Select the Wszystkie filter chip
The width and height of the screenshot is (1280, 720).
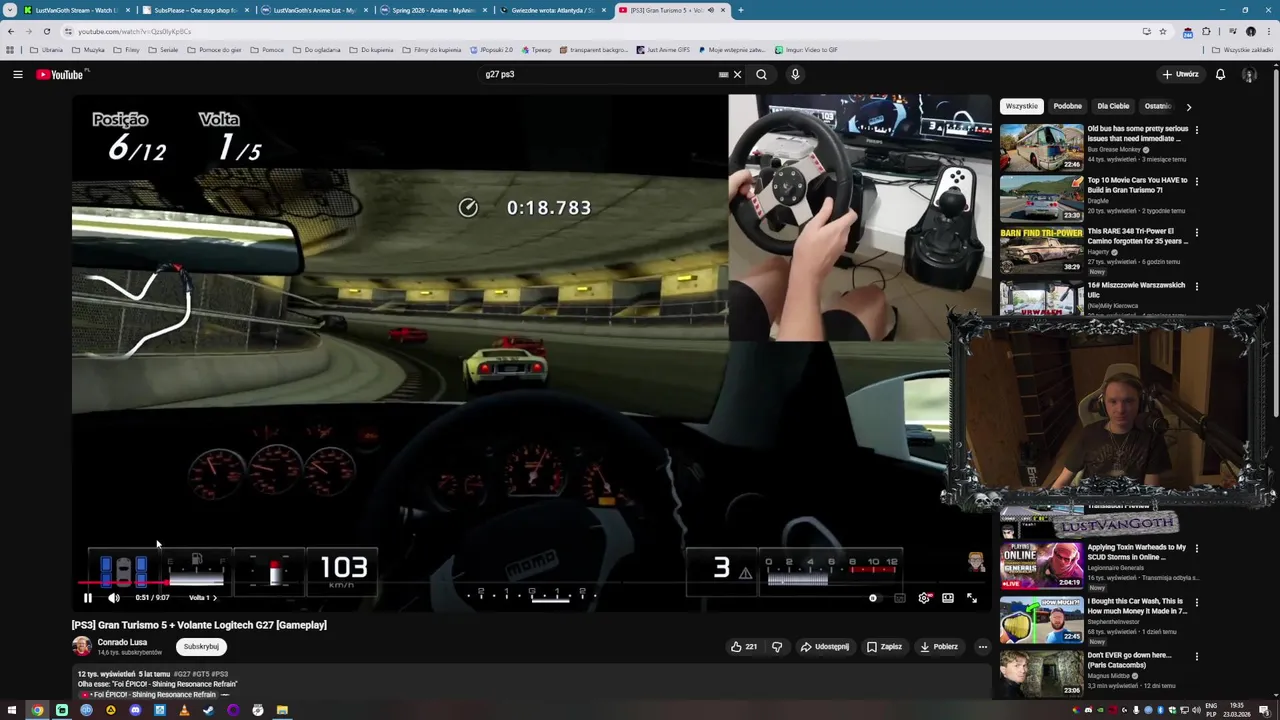coord(1021,106)
